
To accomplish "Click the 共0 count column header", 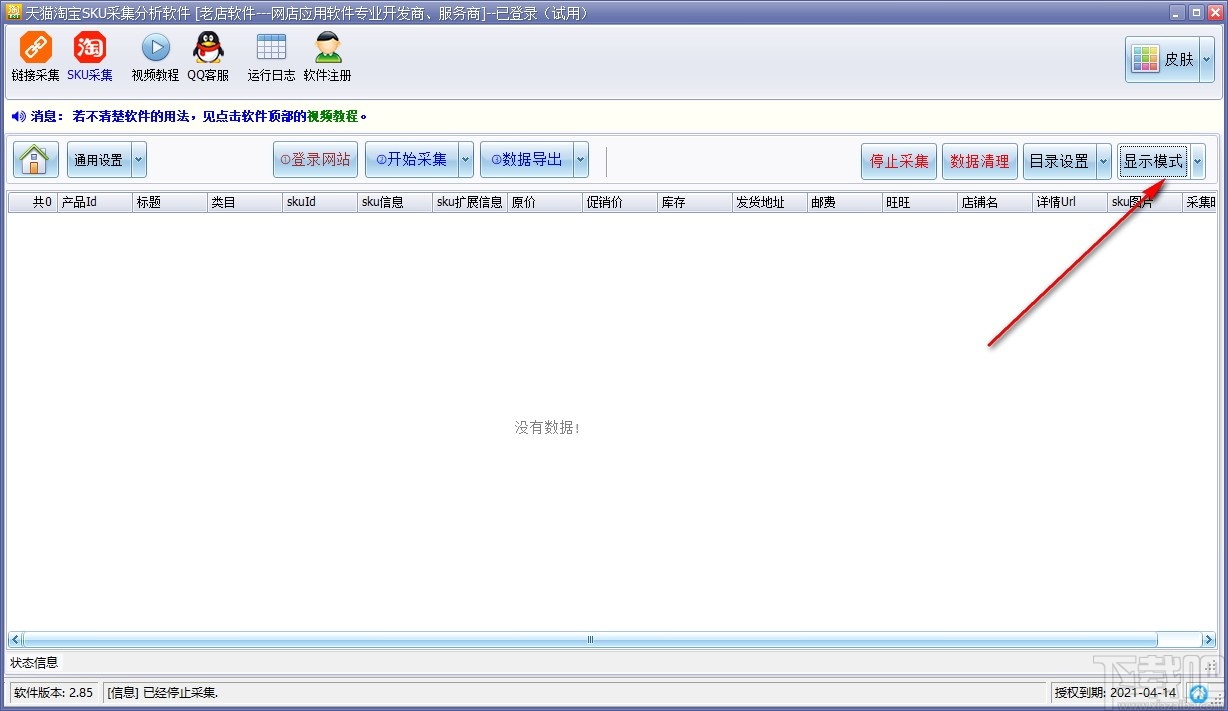I will [x=33, y=202].
